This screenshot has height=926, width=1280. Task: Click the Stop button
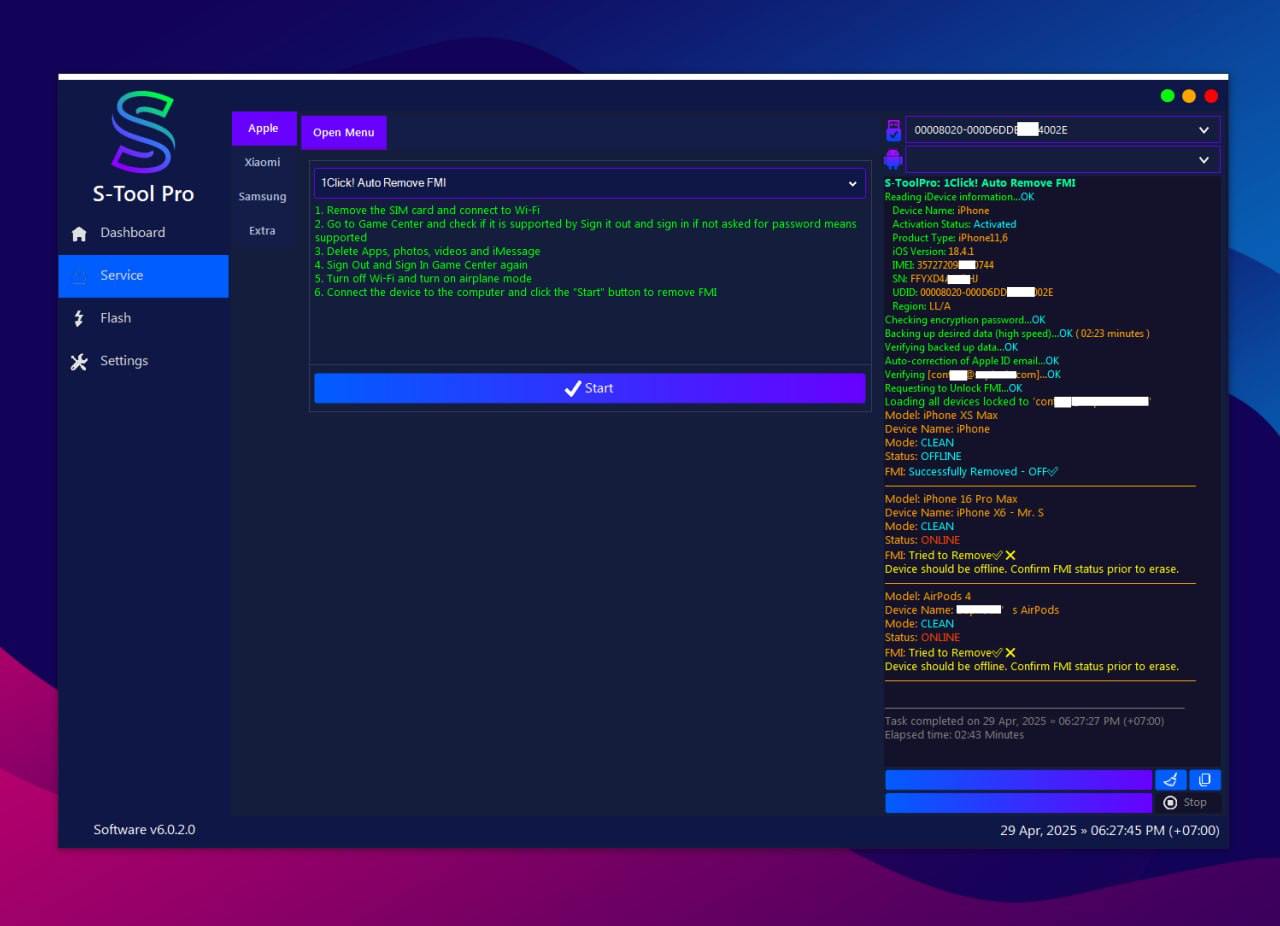click(x=1188, y=803)
